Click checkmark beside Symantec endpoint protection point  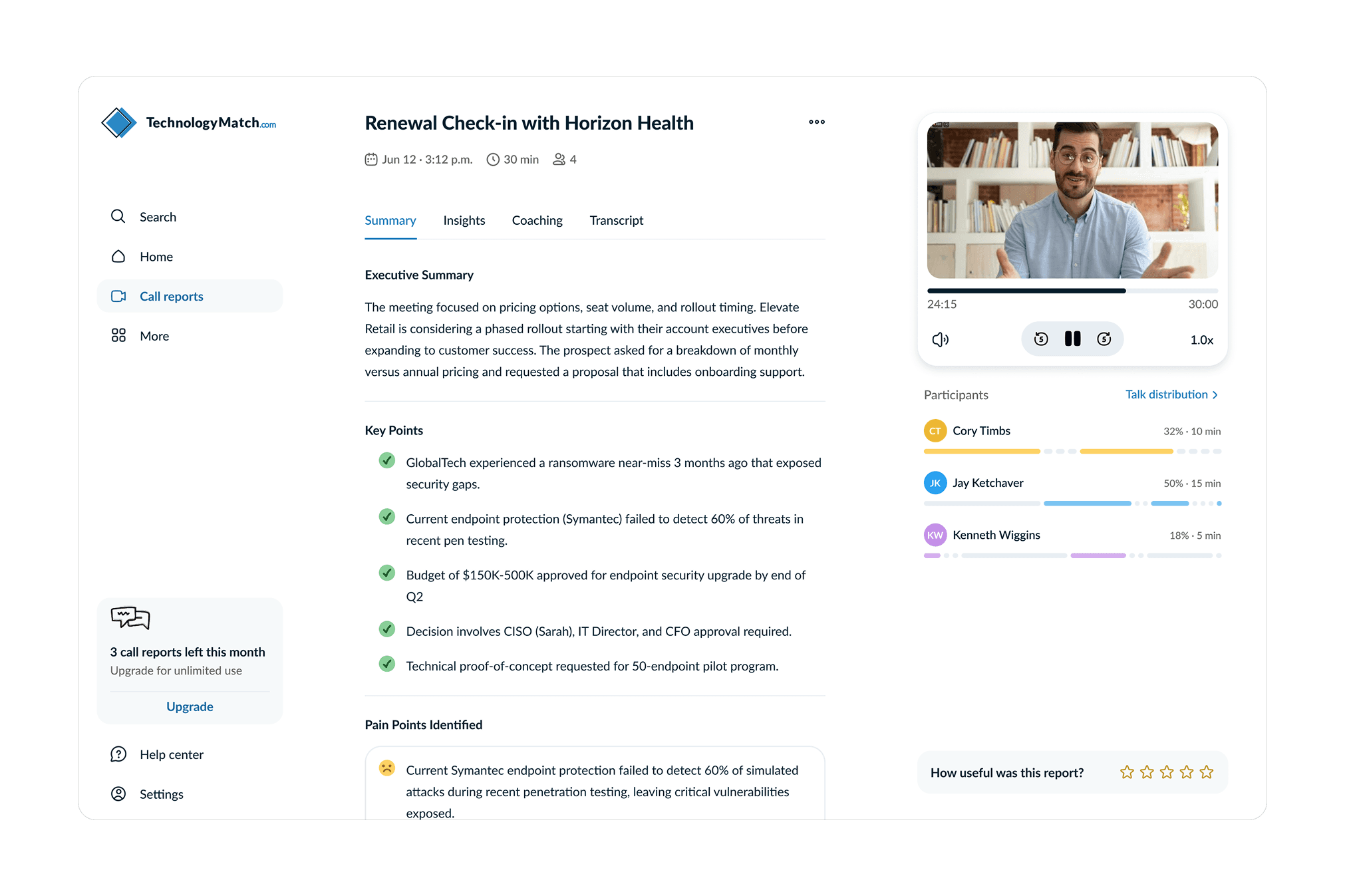pos(386,517)
